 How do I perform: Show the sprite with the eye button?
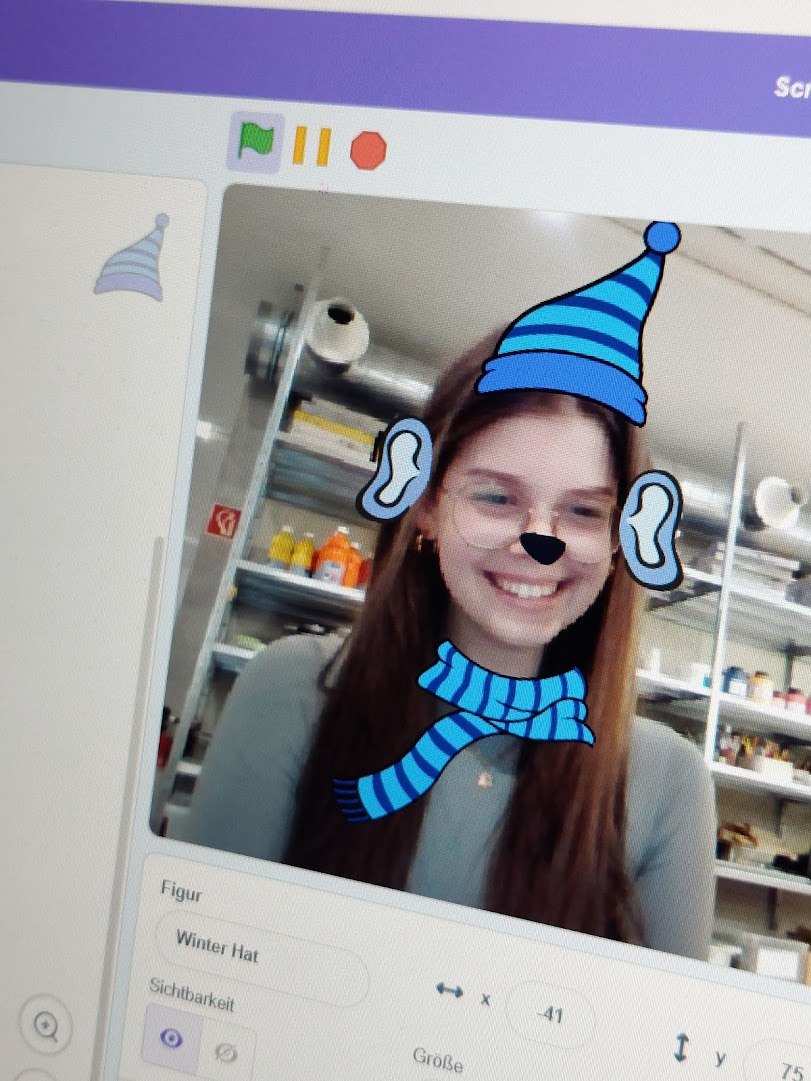coord(172,1039)
